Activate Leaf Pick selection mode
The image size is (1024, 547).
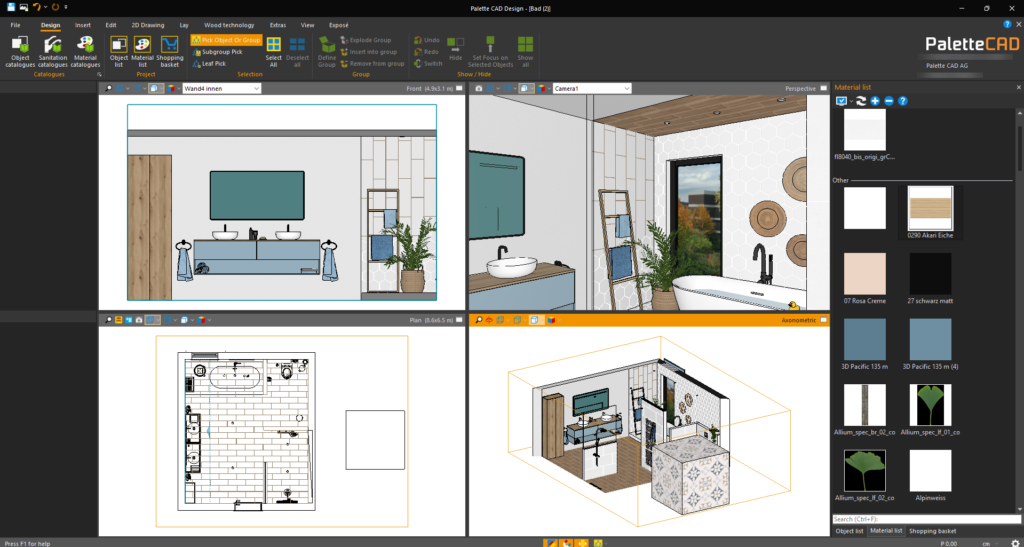214,63
